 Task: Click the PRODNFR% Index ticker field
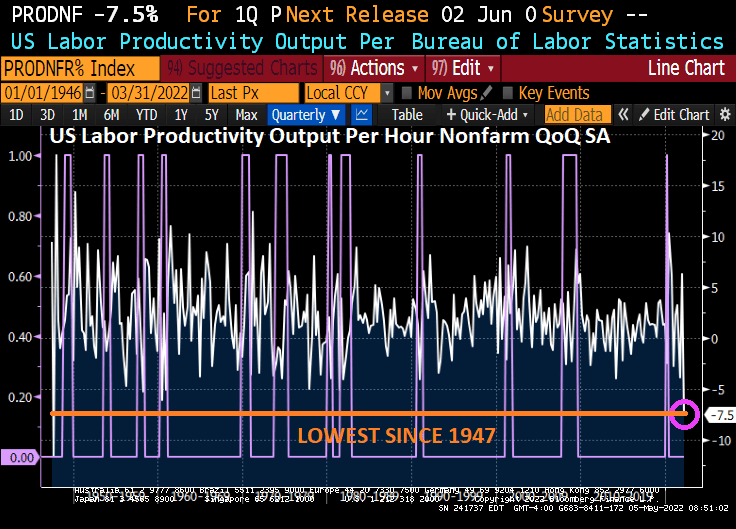80,68
